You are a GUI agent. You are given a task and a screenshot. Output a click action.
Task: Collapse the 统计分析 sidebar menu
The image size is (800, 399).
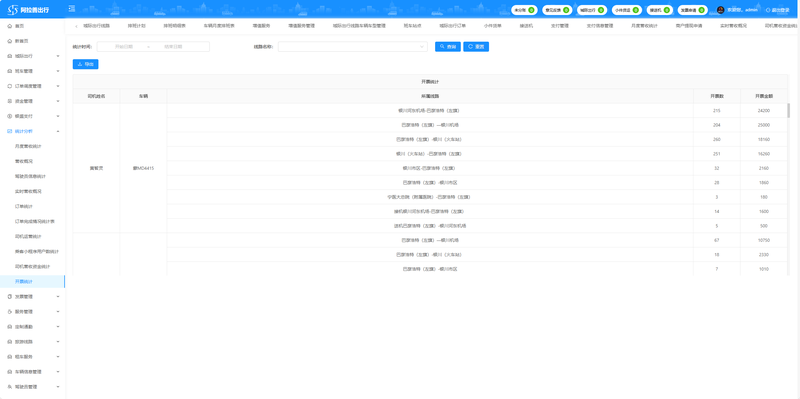pyautogui.click(x=58, y=131)
